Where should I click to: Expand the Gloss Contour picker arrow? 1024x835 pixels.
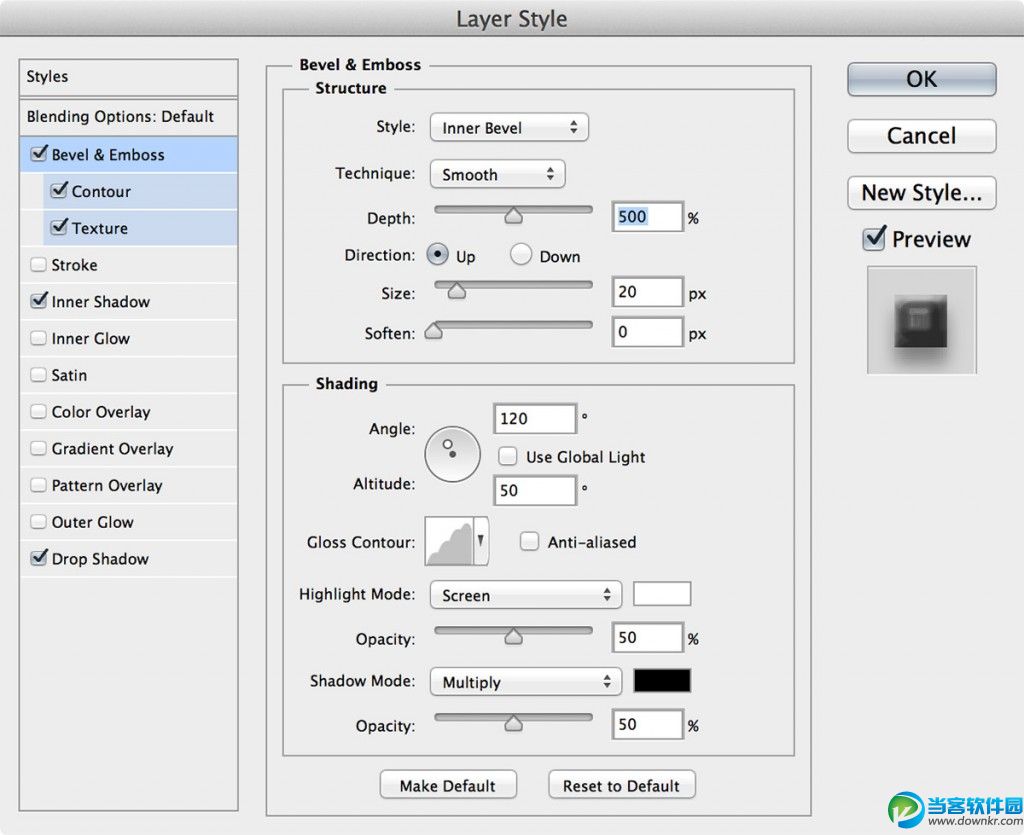click(x=481, y=541)
